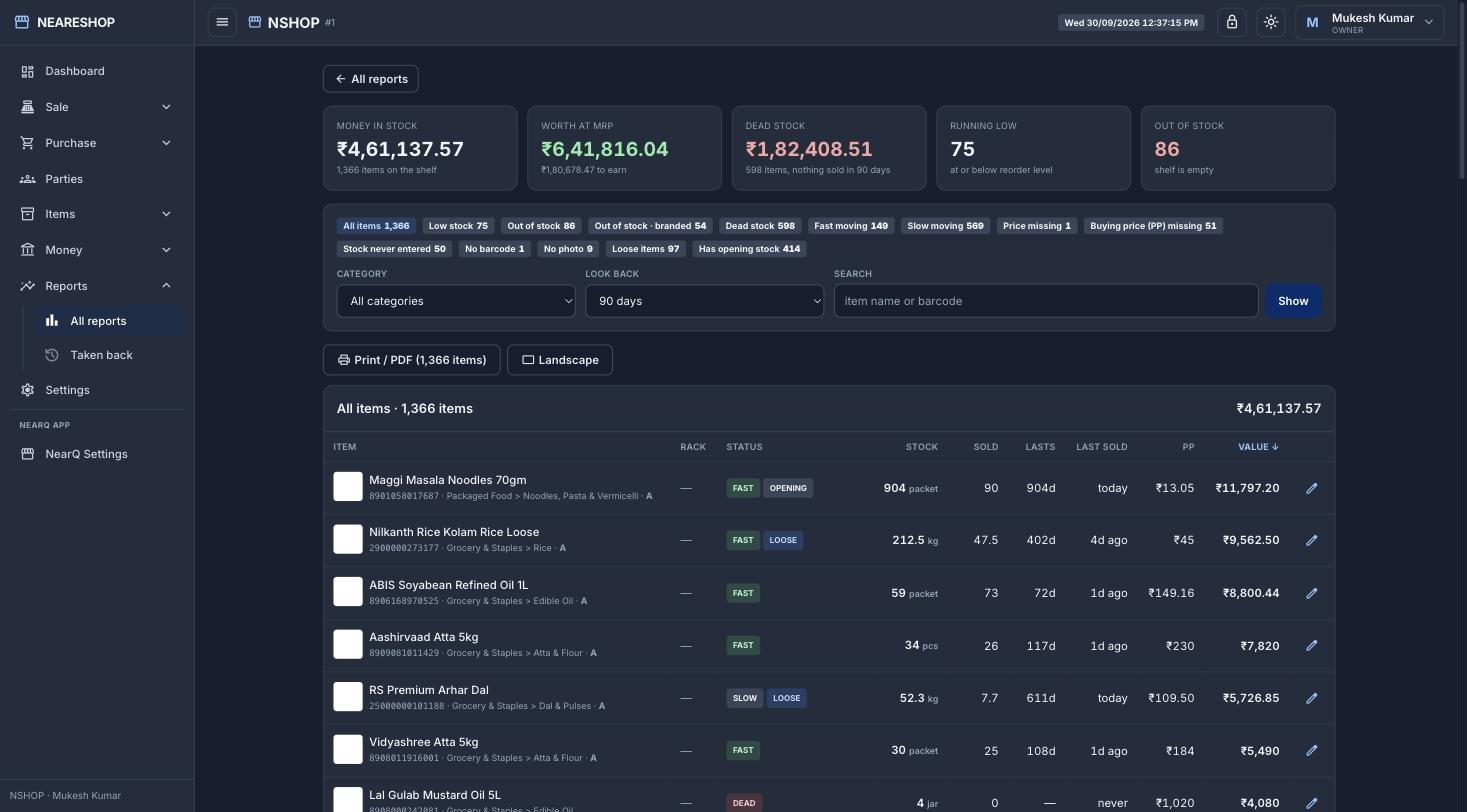The width and height of the screenshot is (1467, 812).
Task: Edit ABIS Soyabean Refined Oil 1L pencil icon
Action: pyautogui.click(x=1312, y=593)
